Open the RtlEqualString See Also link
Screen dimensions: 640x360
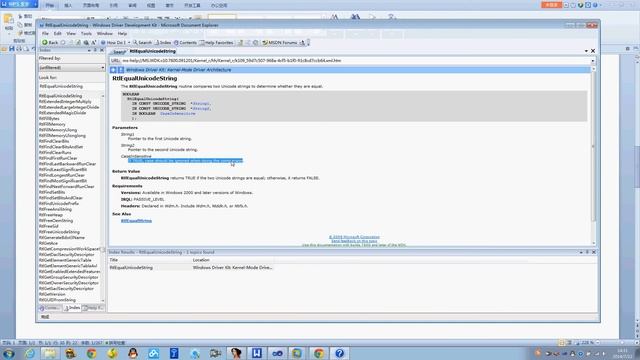136,220
